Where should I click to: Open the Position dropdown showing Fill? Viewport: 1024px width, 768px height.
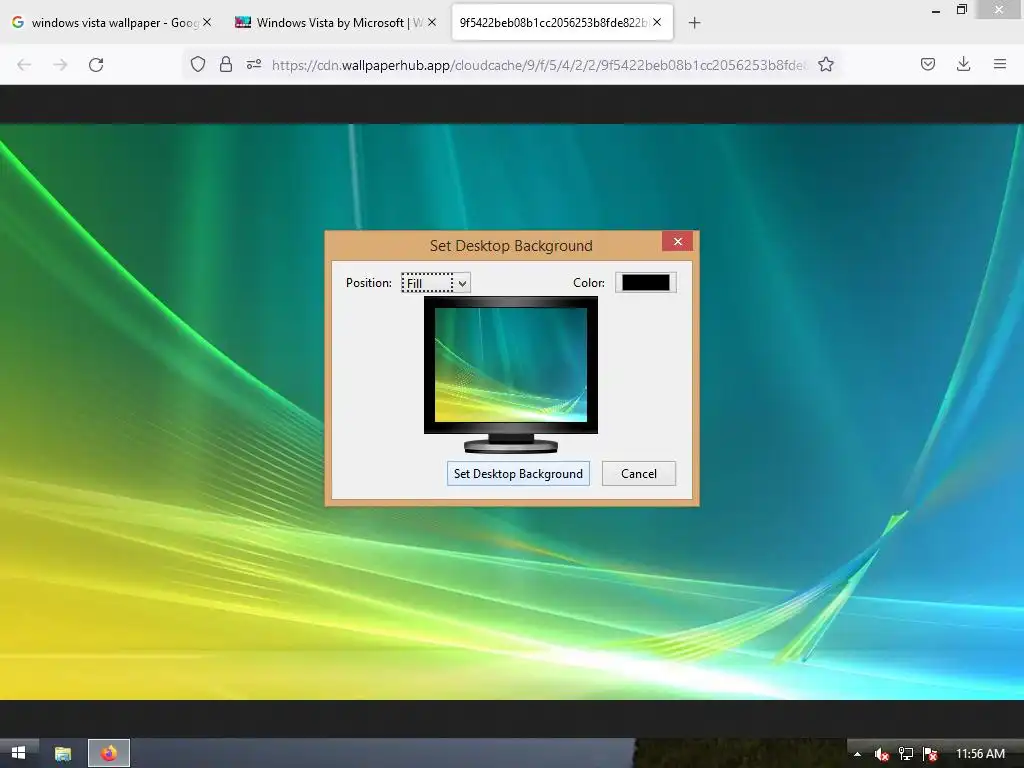[436, 283]
